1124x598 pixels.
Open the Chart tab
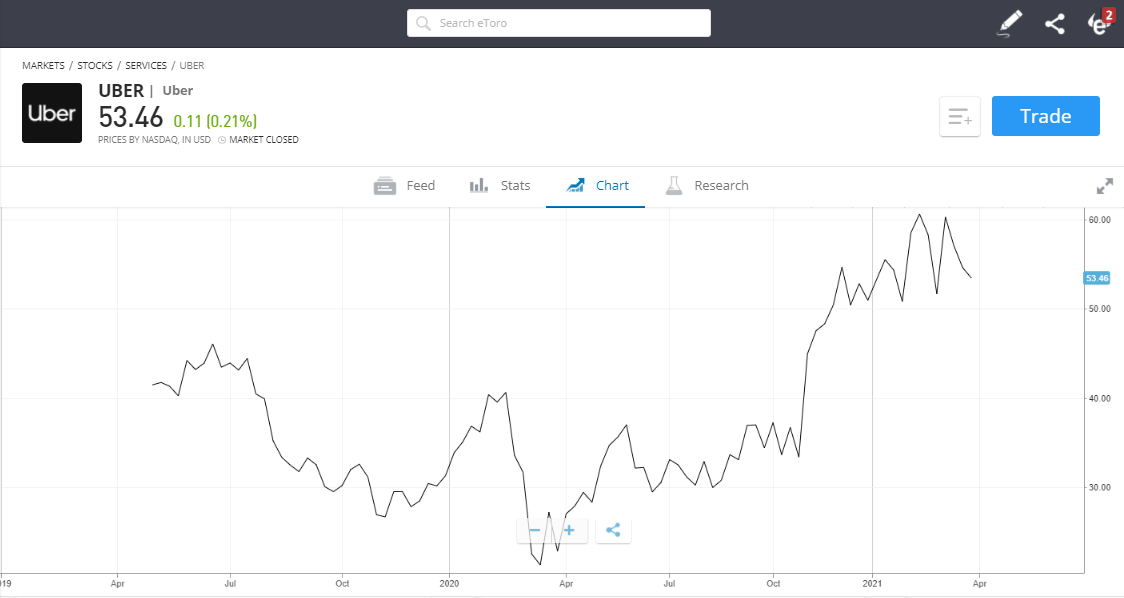[596, 185]
